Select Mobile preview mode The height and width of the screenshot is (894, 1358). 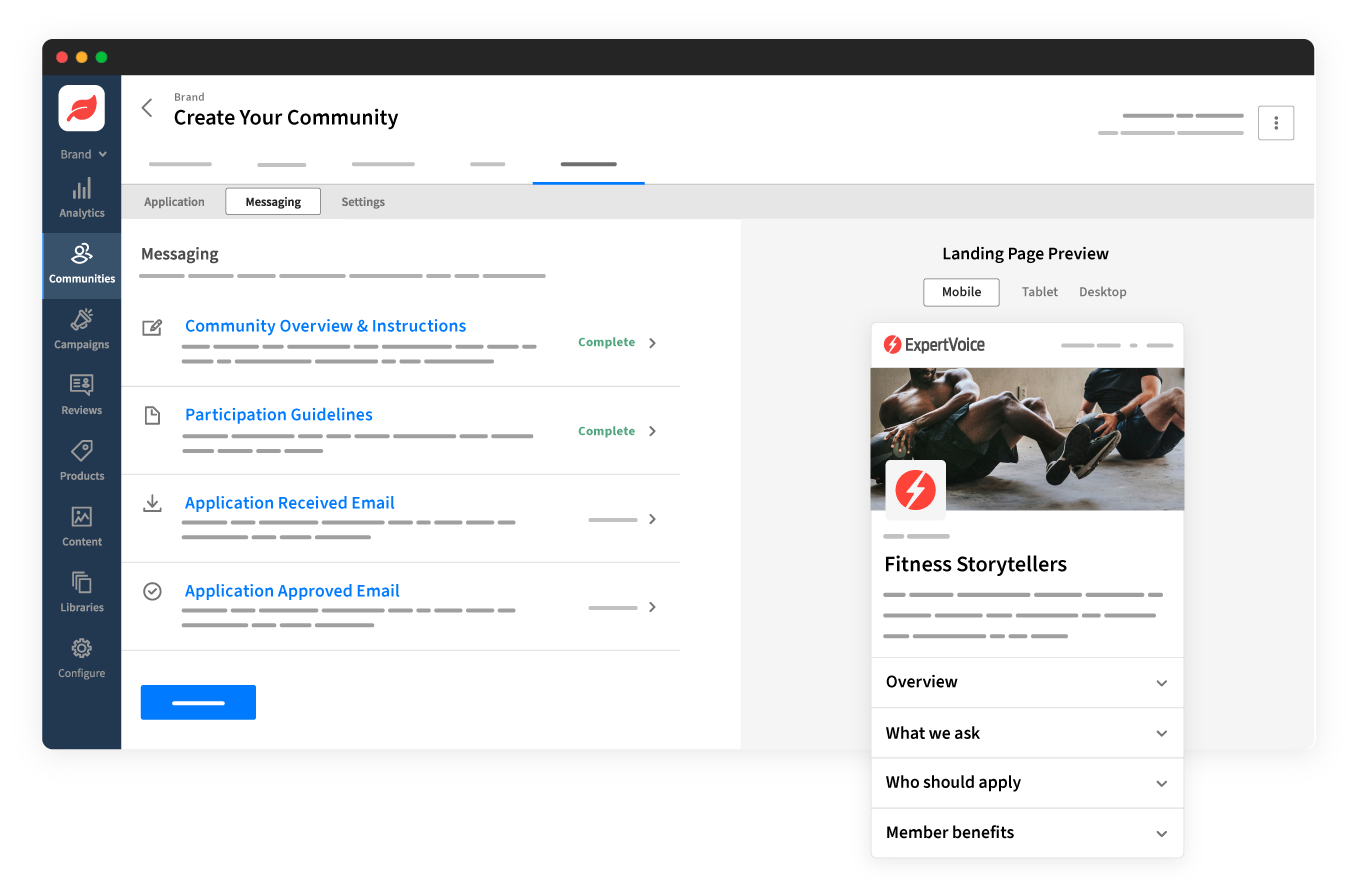961,292
